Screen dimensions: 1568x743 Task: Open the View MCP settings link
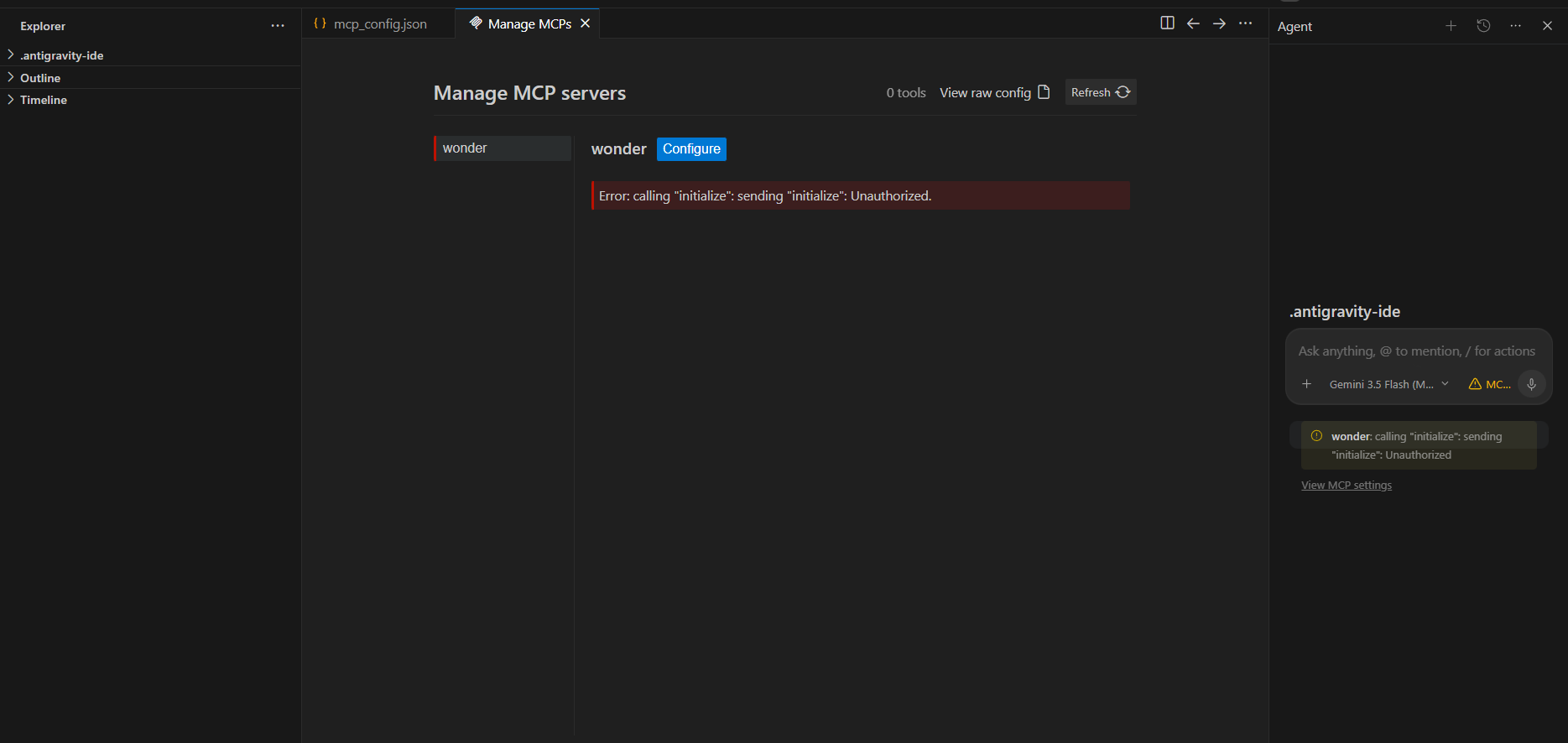[x=1347, y=486]
